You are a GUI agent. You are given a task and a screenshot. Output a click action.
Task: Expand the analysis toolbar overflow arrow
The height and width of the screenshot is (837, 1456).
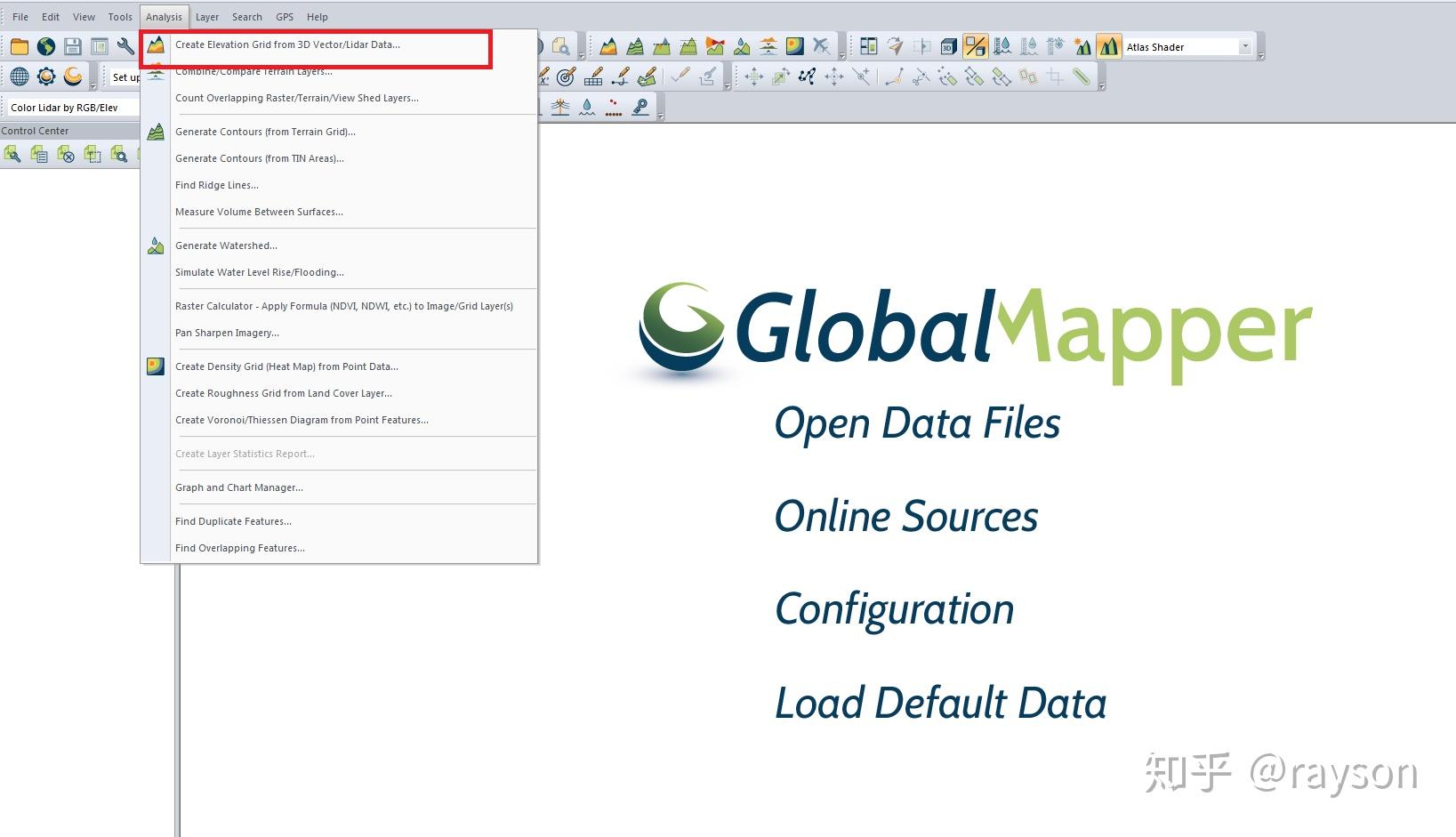click(842, 55)
